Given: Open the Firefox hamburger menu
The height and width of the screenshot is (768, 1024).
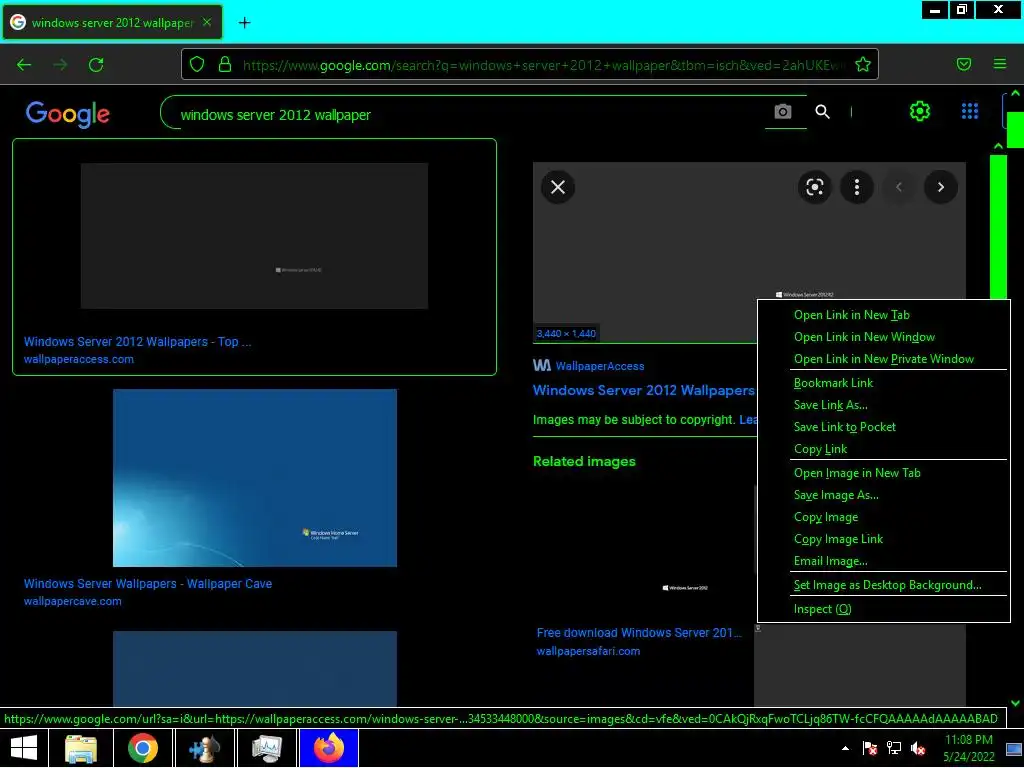Looking at the screenshot, I should (x=1000, y=64).
